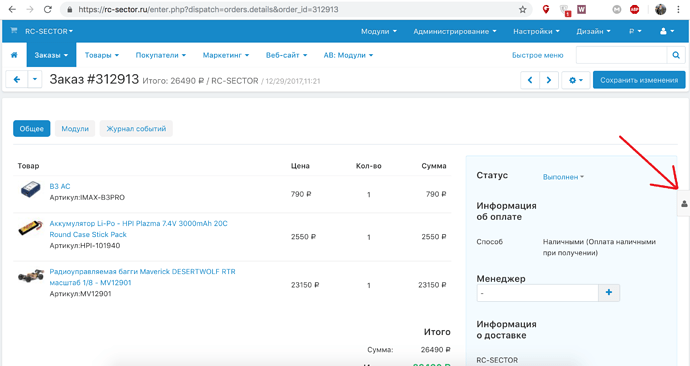Open the Администрирование menu

(455, 31)
